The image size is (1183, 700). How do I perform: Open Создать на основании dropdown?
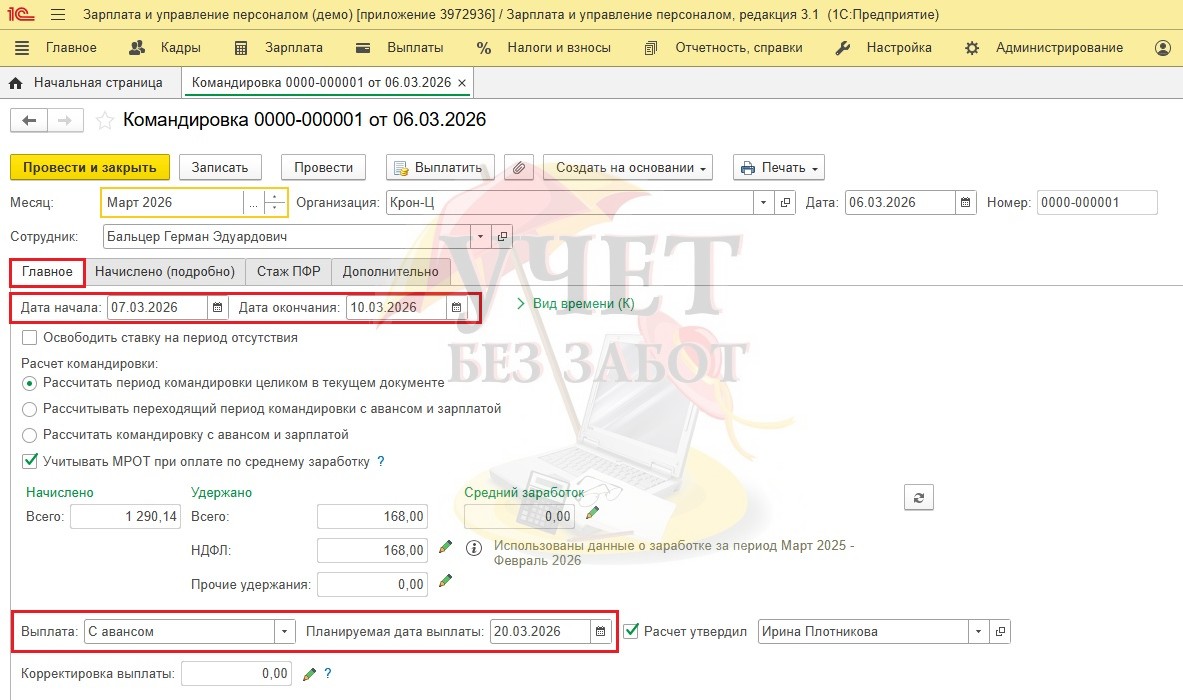pos(627,168)
